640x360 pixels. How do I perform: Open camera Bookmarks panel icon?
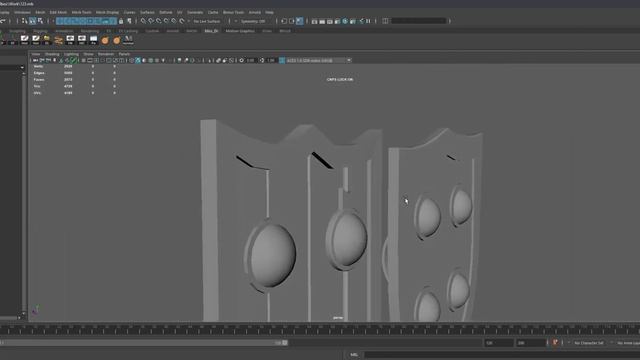55,60
